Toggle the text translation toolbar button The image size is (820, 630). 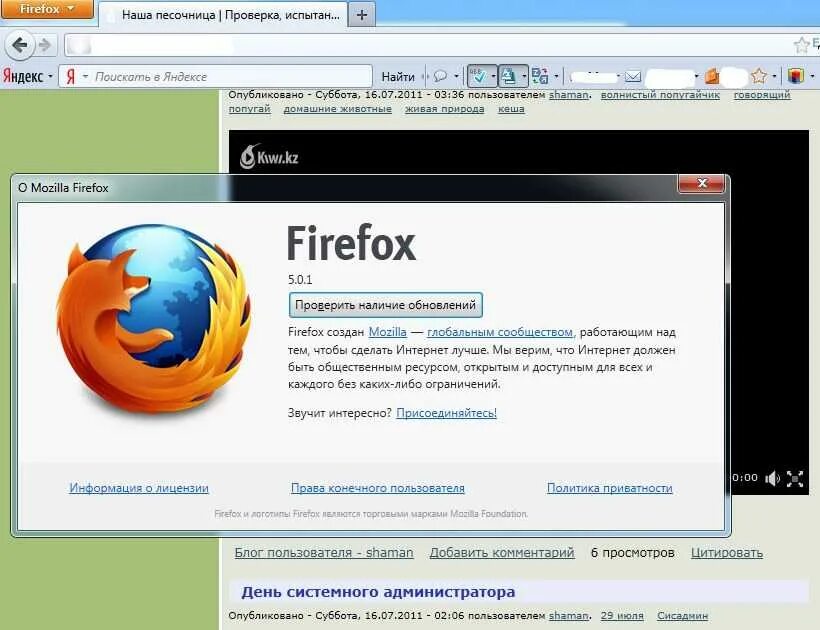(508, 77)
